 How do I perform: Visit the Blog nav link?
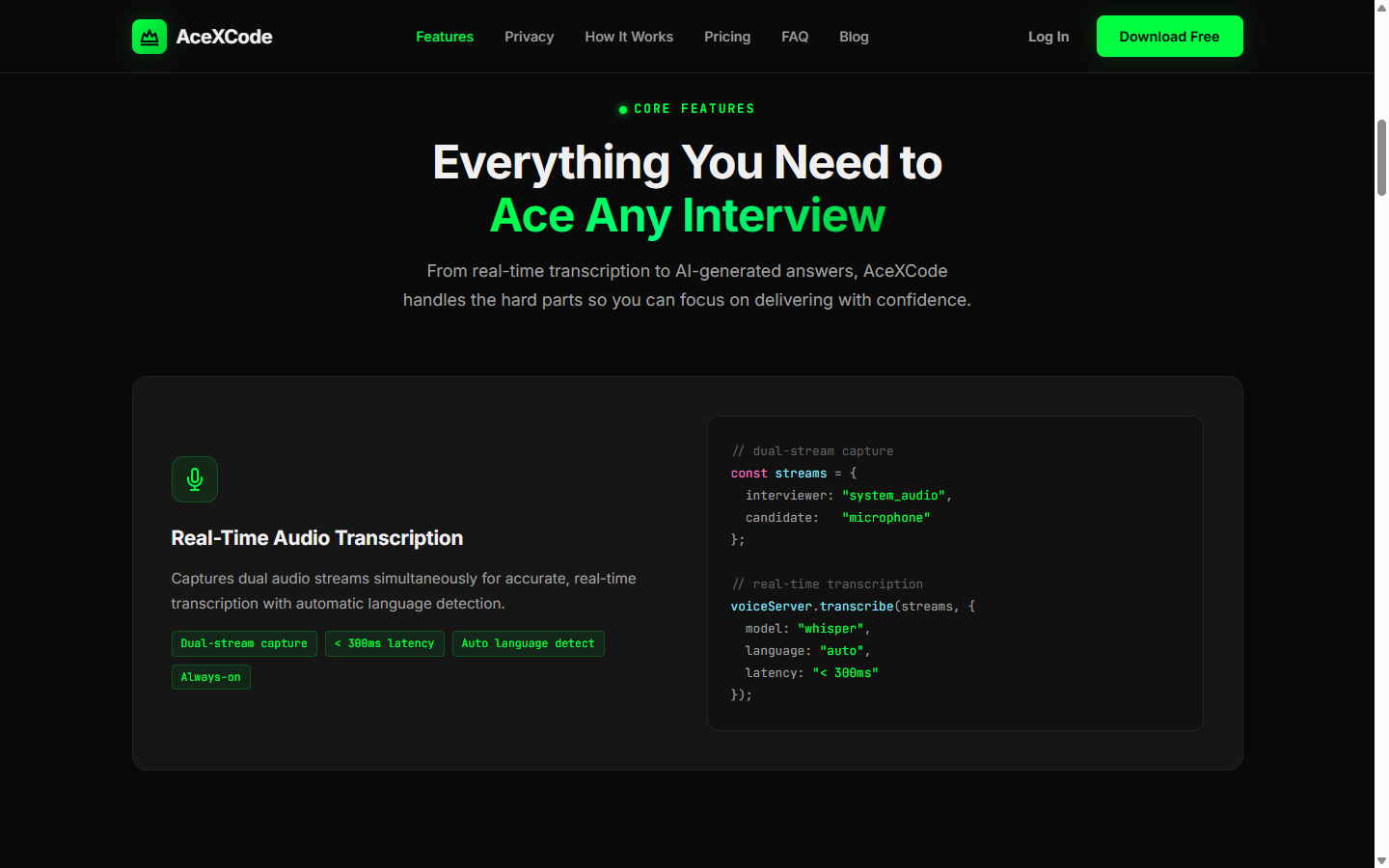(x=854, y=37)
